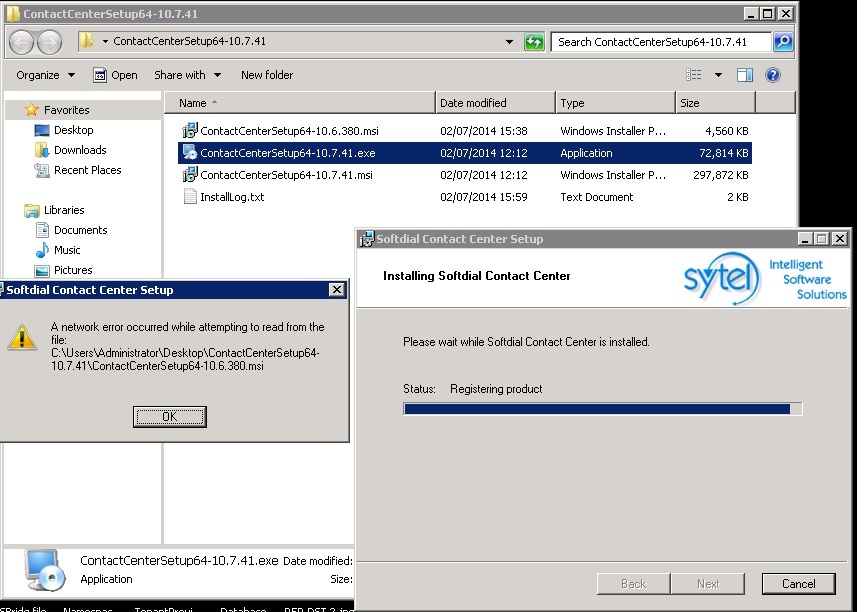Open the view options dropdown arrow

click(718, 75)
